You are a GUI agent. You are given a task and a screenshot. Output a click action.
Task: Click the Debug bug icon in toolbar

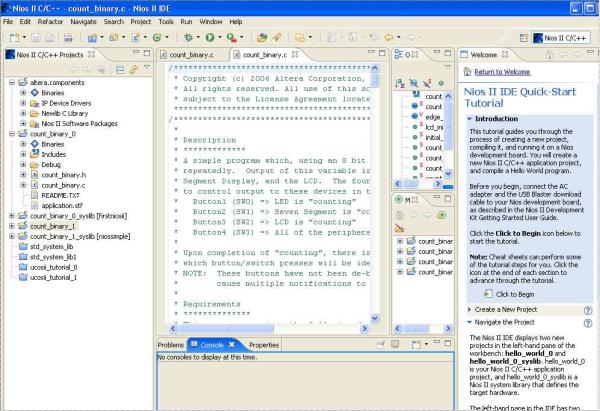point(188,37)
